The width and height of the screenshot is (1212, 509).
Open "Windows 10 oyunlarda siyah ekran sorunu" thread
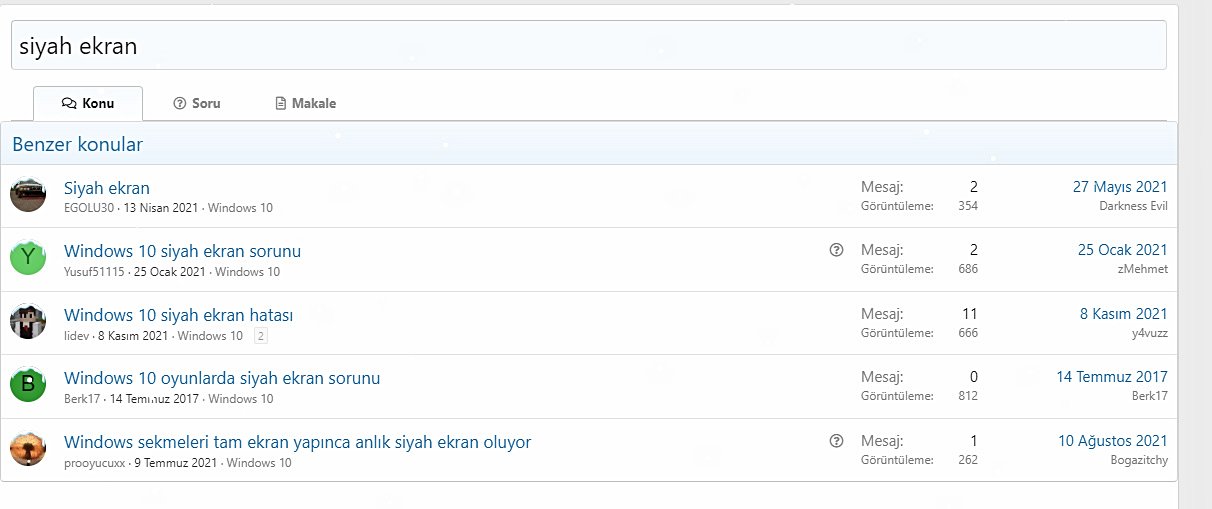click(x=222, y=378)
